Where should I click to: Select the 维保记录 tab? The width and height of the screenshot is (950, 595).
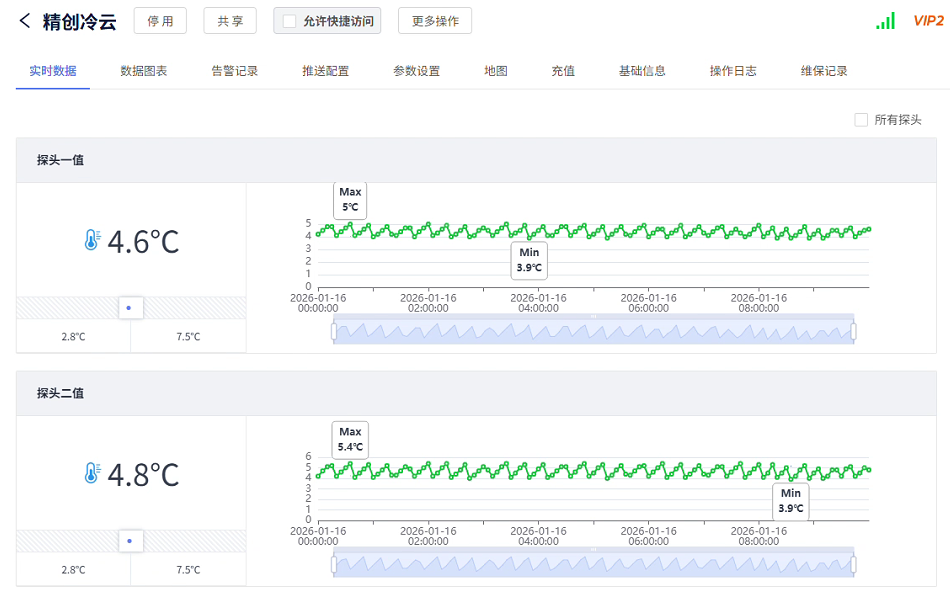pos(824,71)
